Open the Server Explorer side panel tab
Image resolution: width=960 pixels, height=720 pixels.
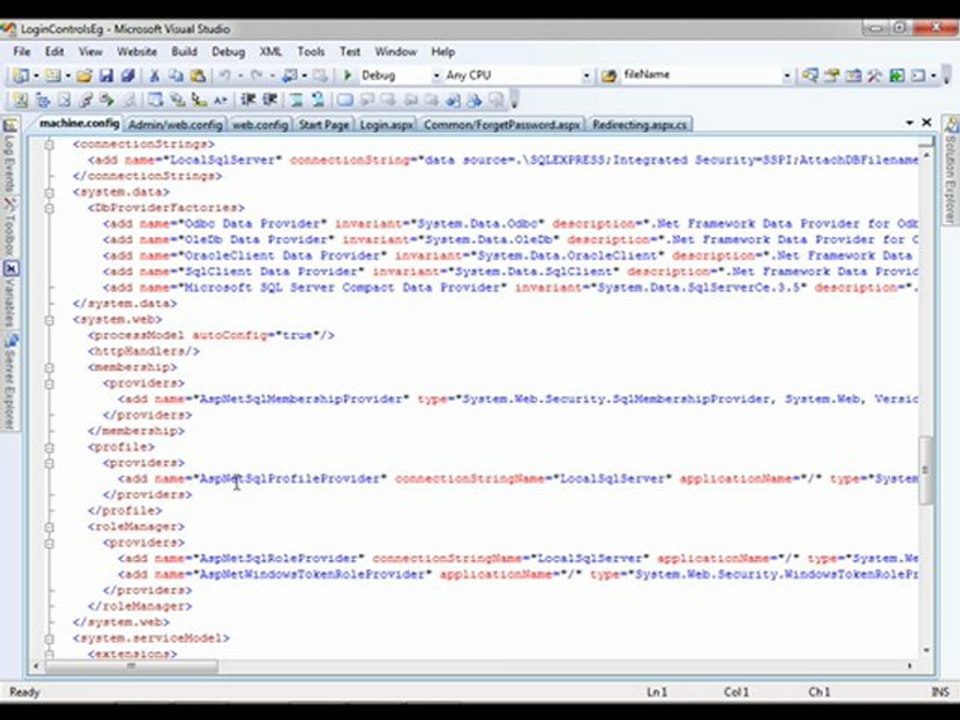9,383
